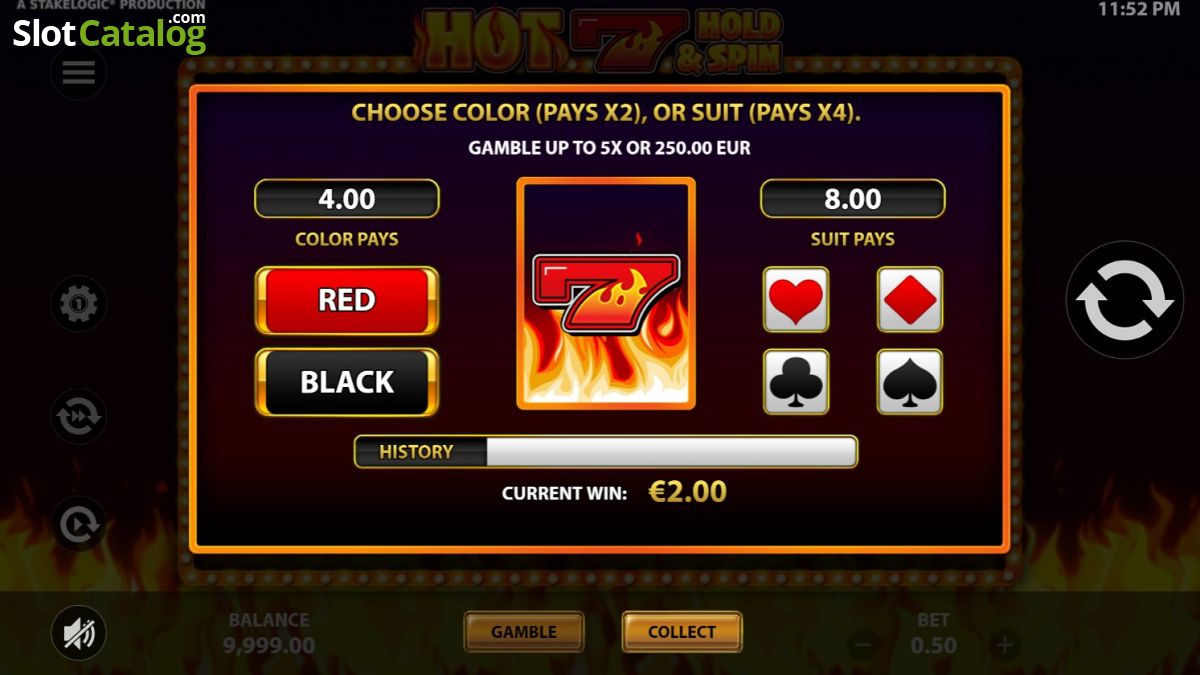Choose the BLACK color button
Viewport: 1200px width, 675px height.
tap(347, 382)
